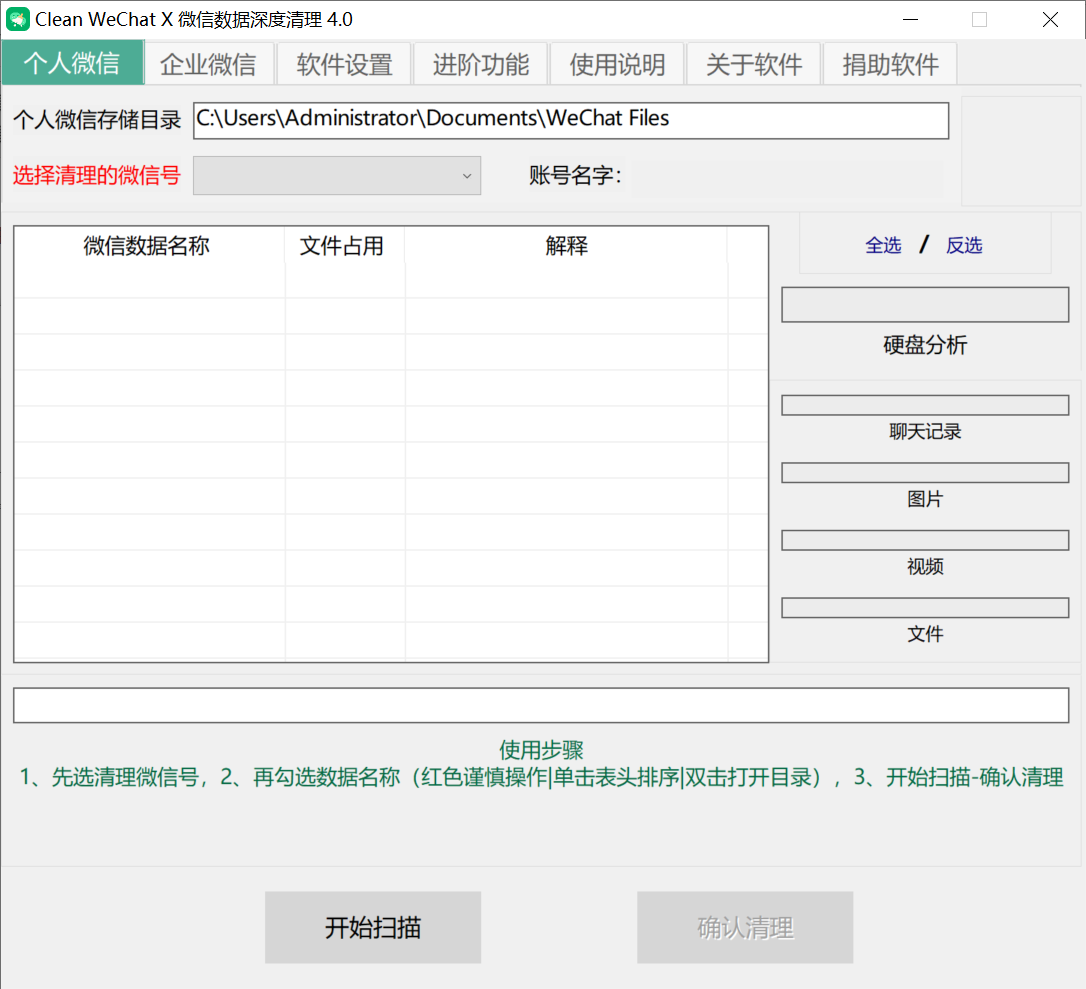Select the 个人微信 tab
Screen dimensions: 1086x989
pos(72,64)
